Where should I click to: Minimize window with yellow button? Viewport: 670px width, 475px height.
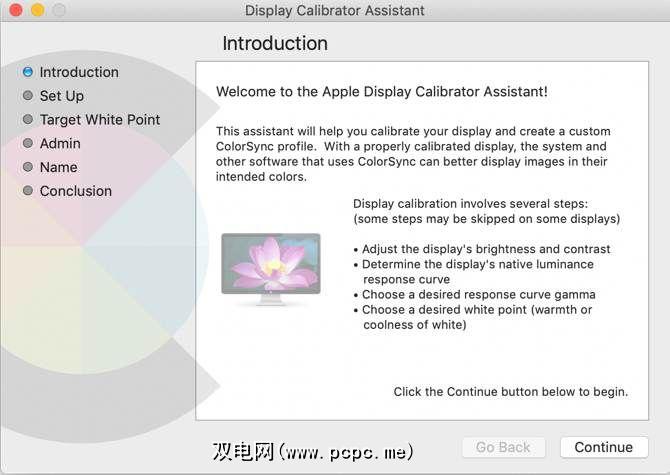pyautogui.click(x=38, y=10)
